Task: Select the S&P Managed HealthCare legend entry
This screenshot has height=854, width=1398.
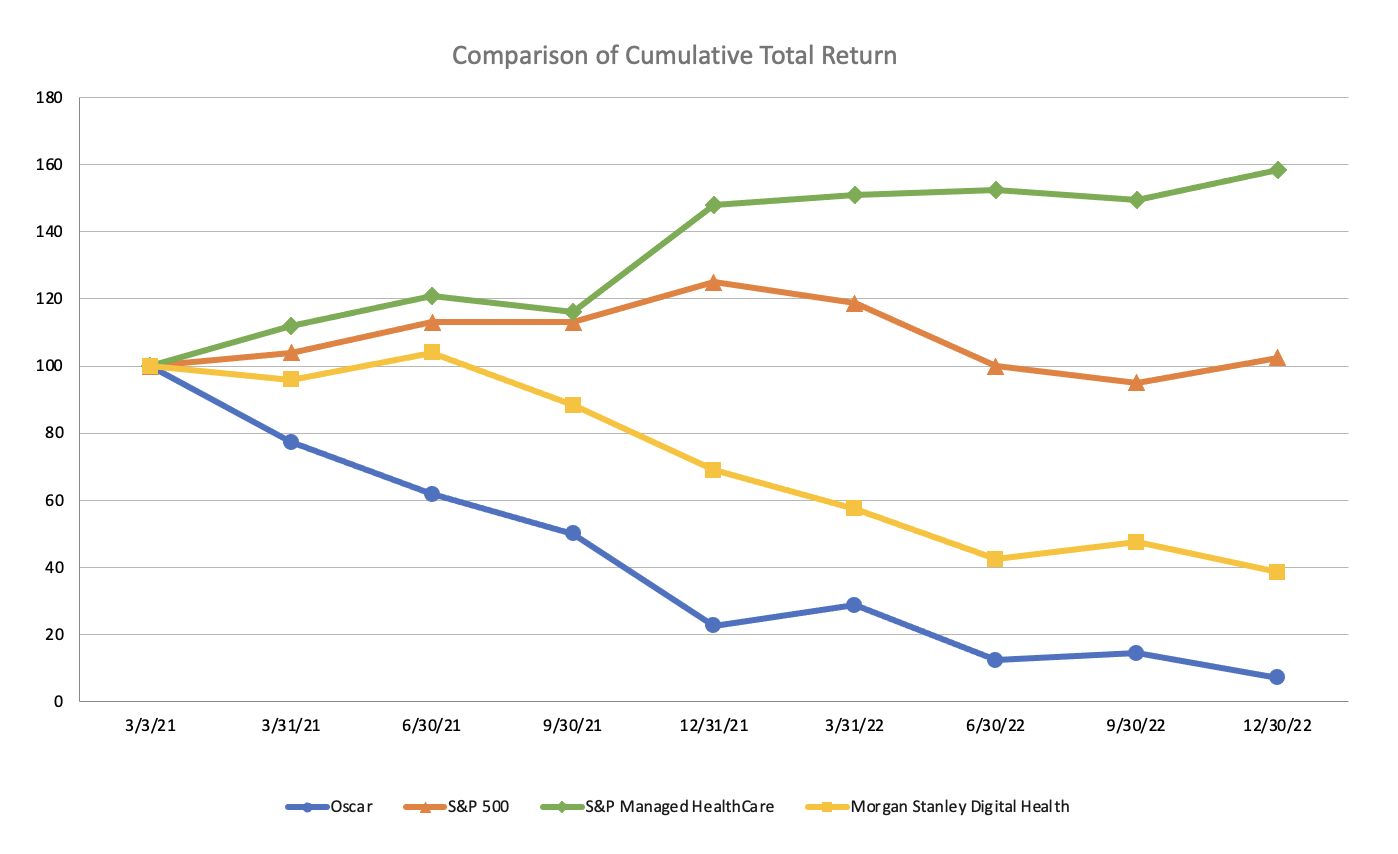Action: pos(679,806)
